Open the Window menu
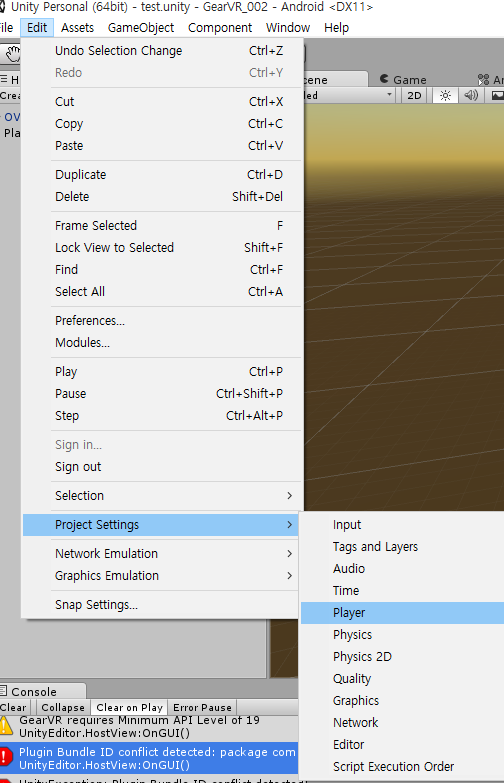 tap(288, 27)
